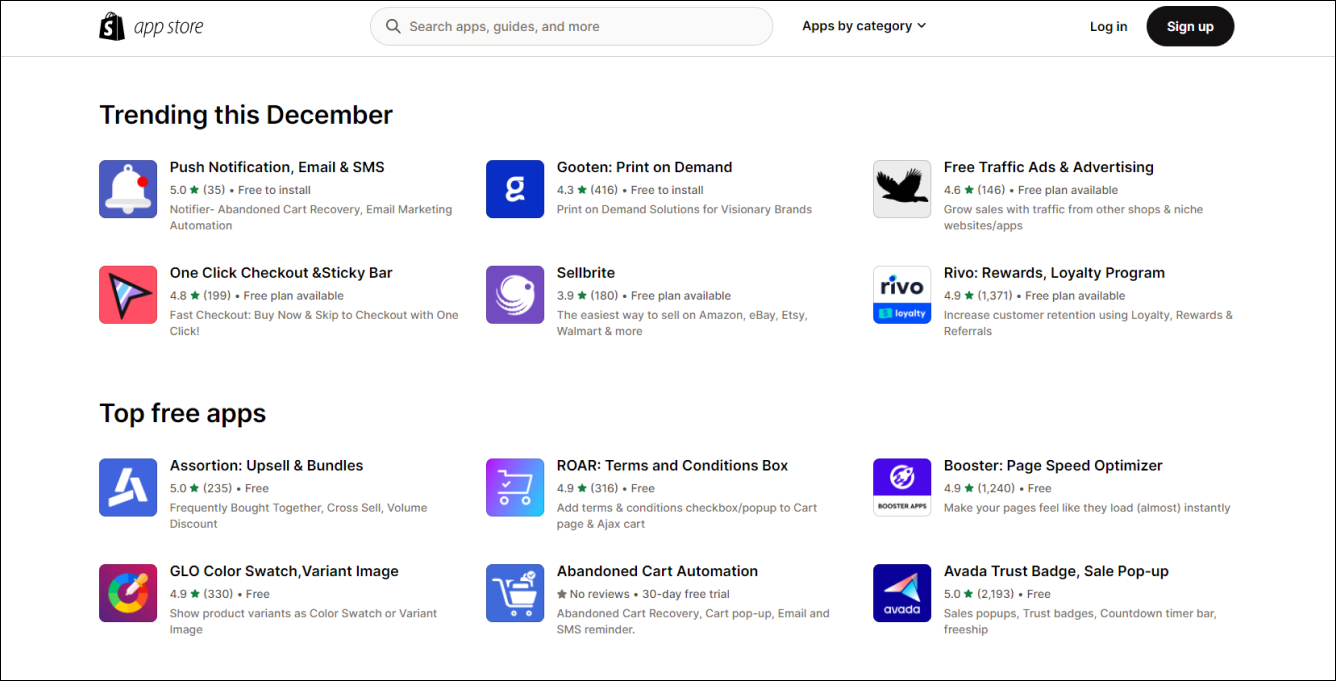The image size is (1336, 681).
Task: Open the Free Traffic Ads bird icon
Action: click(x=902, y=189)
